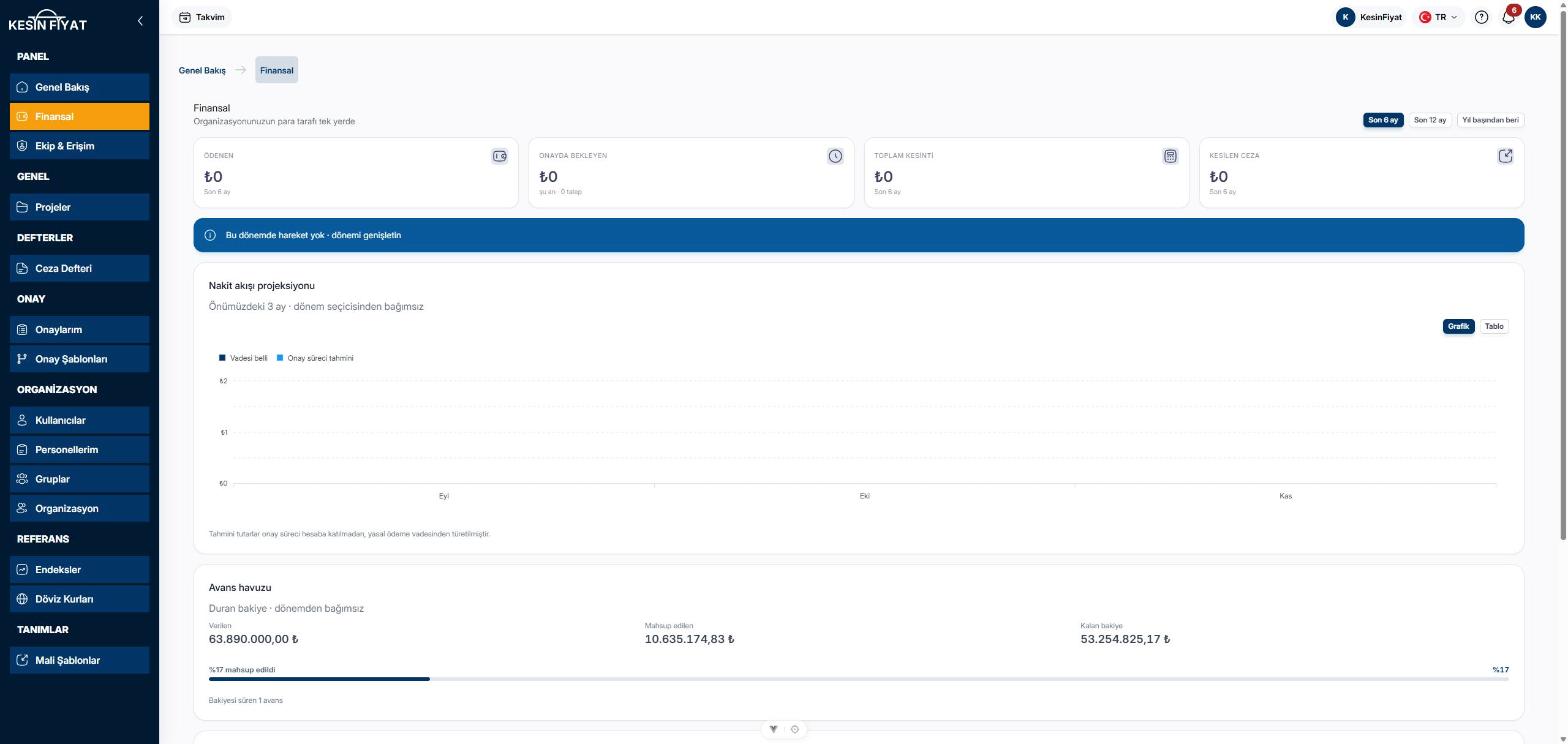Image resolution: width=1568 pixels, height=744 pixels.
Task: Click the info icon in the blue banner
Action: (x=210, y=235)
